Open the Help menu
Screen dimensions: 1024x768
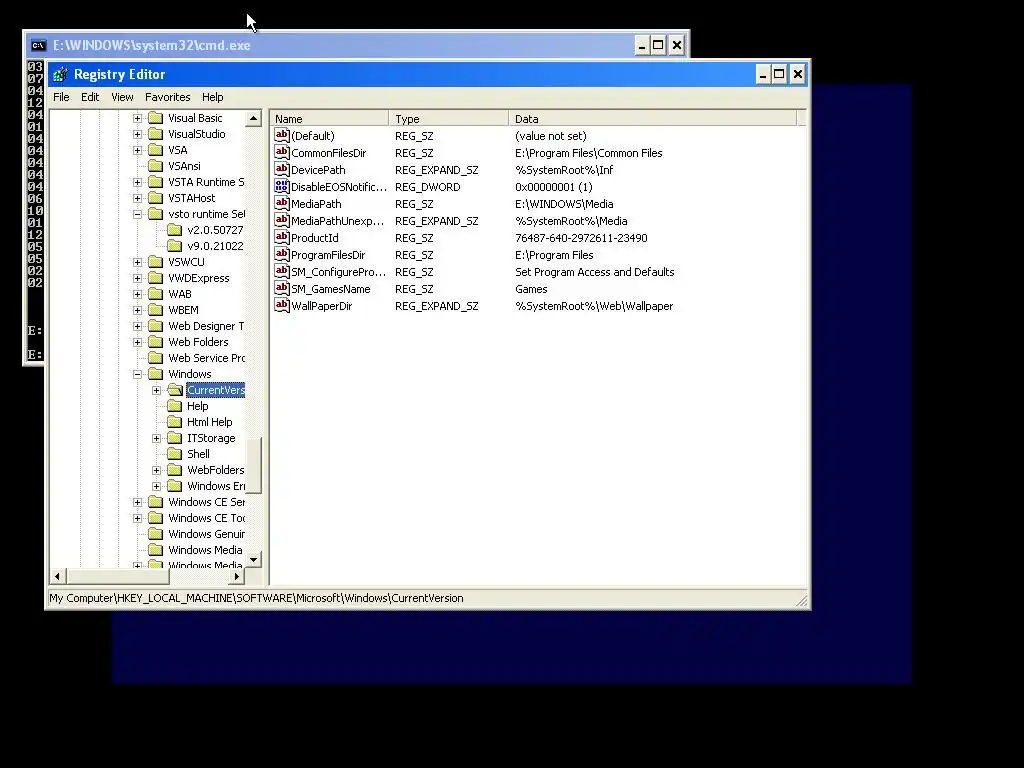(x=212, y=97)
